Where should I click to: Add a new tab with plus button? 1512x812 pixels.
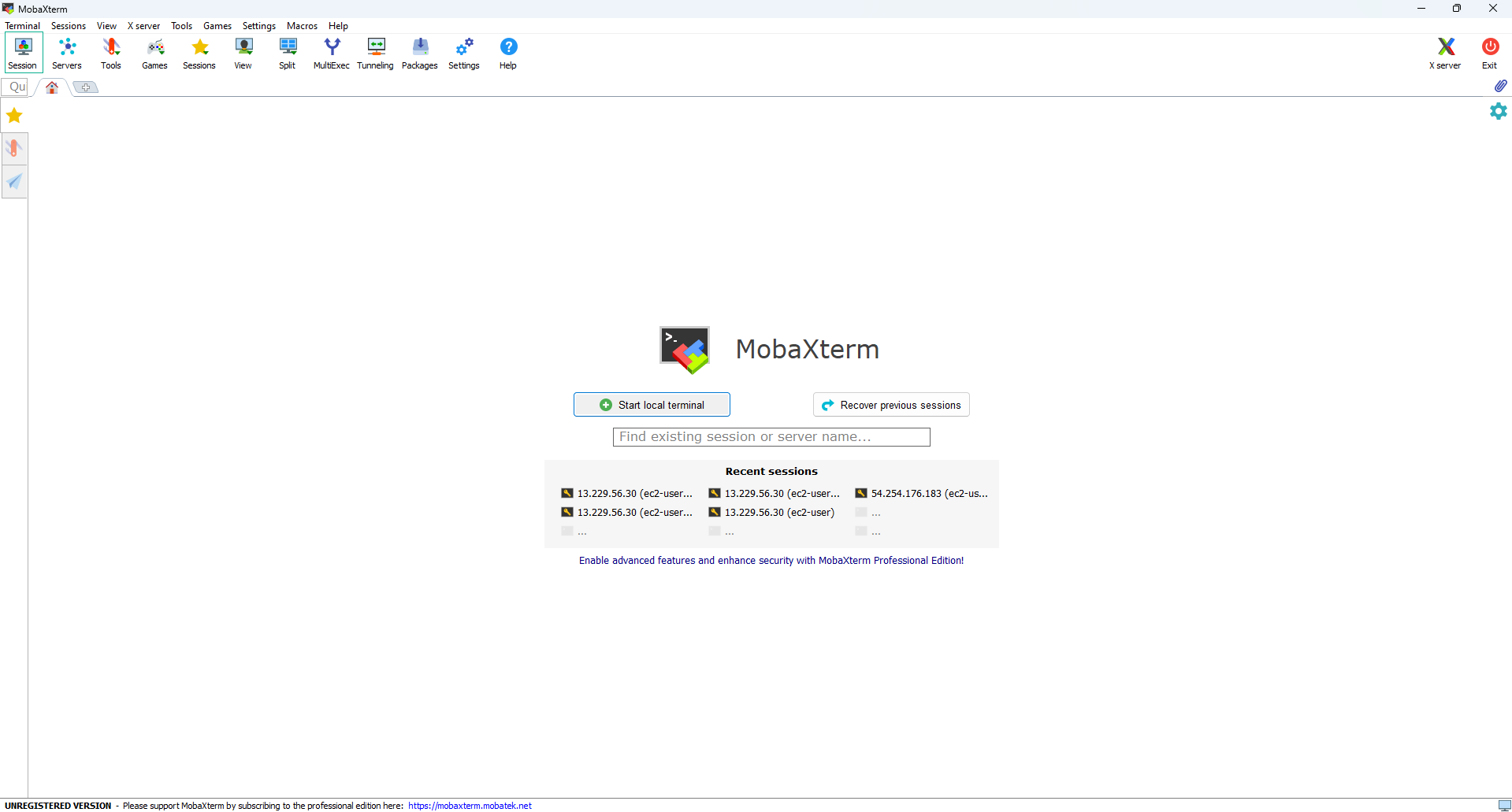pos(86,87)
